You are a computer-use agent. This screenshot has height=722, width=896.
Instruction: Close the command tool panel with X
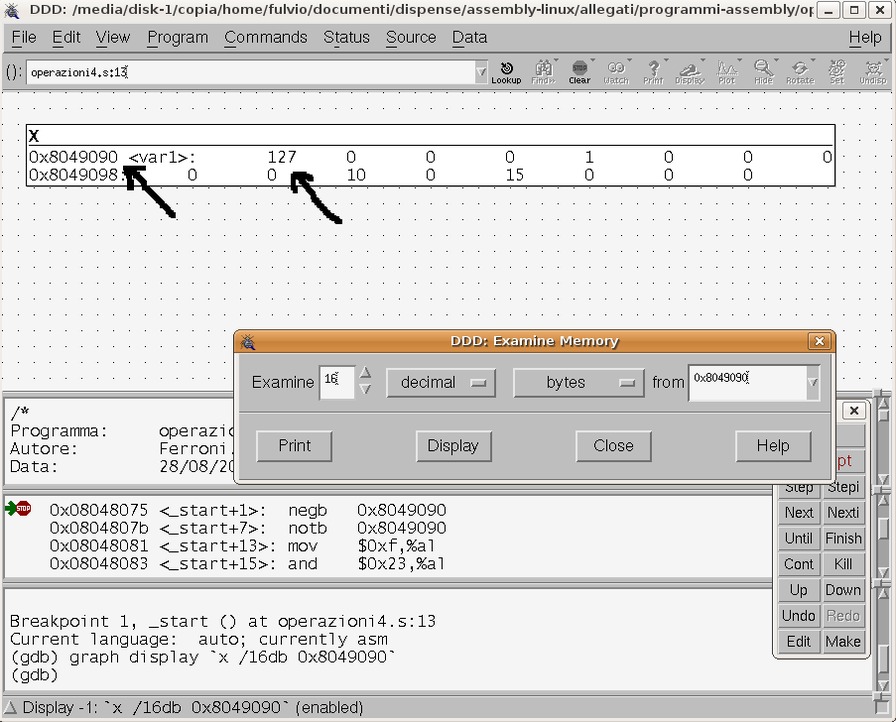pyautogui.click(x=854, y=411)
